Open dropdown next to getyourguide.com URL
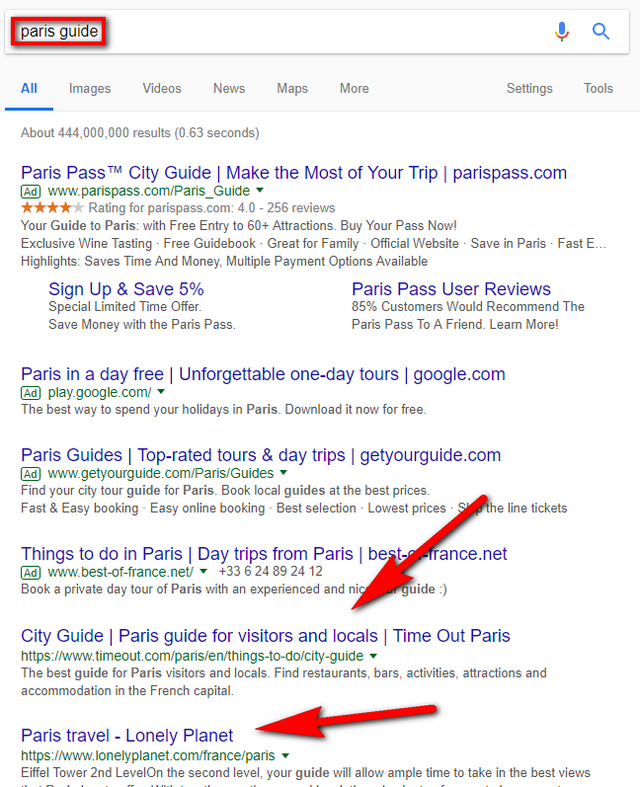Screen dimensions: 640x787 coord(284,472)
